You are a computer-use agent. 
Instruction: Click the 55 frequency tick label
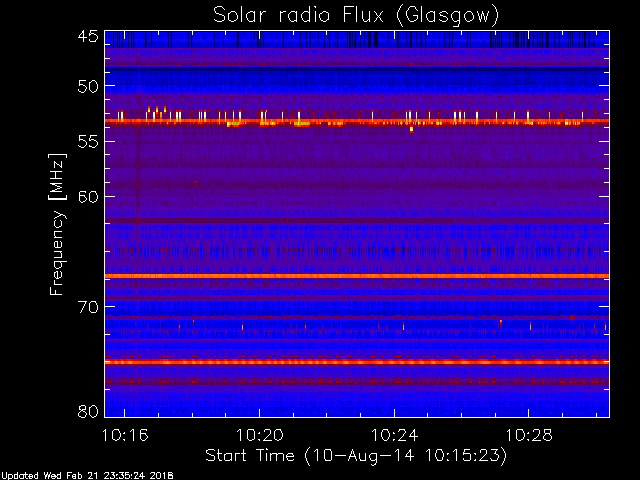pos(88,142)
